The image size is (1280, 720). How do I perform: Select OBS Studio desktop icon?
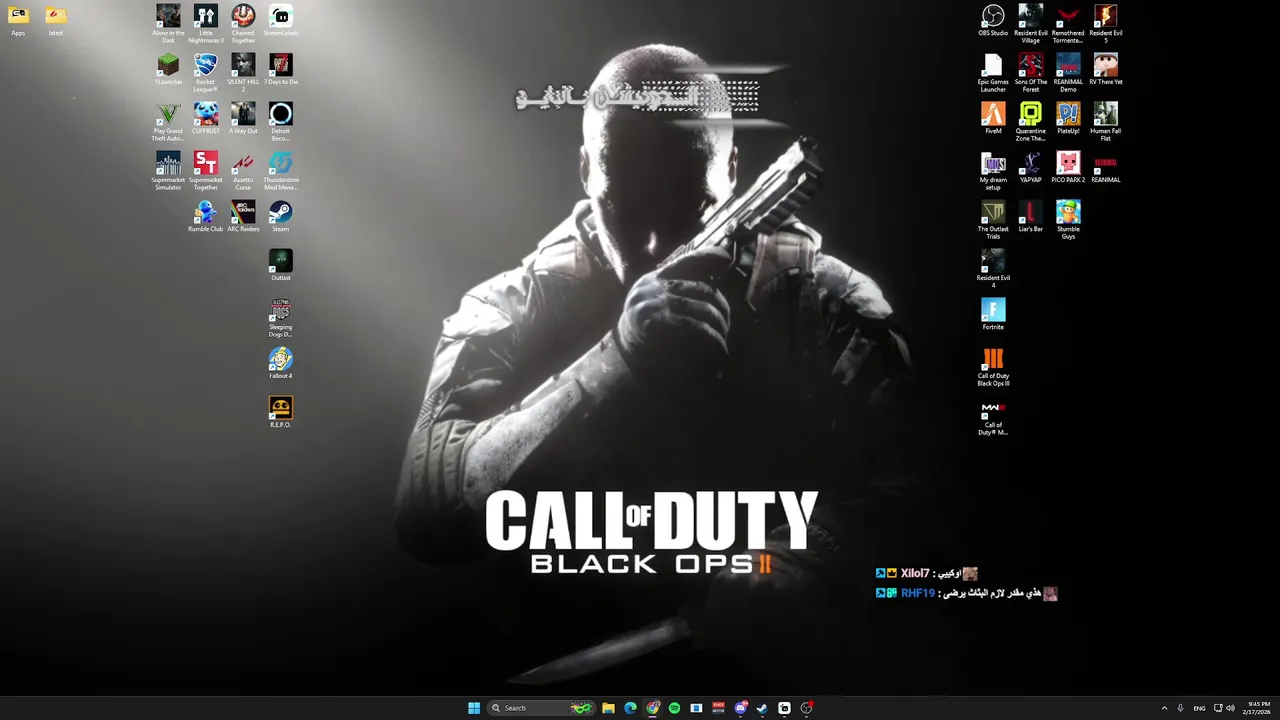pyautogui.click(x=993, y=21)
